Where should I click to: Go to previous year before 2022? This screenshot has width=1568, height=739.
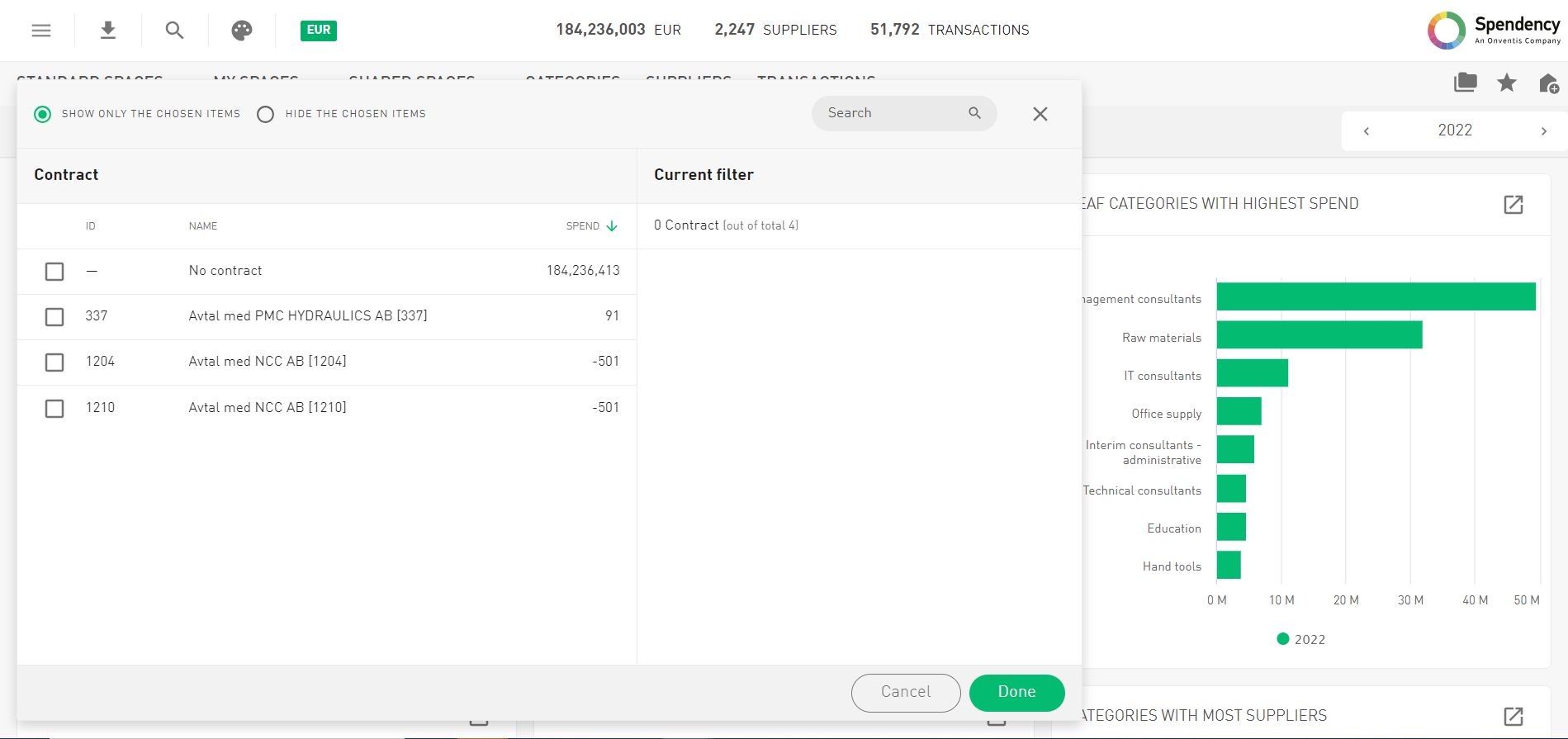[x=1367, y=131]
